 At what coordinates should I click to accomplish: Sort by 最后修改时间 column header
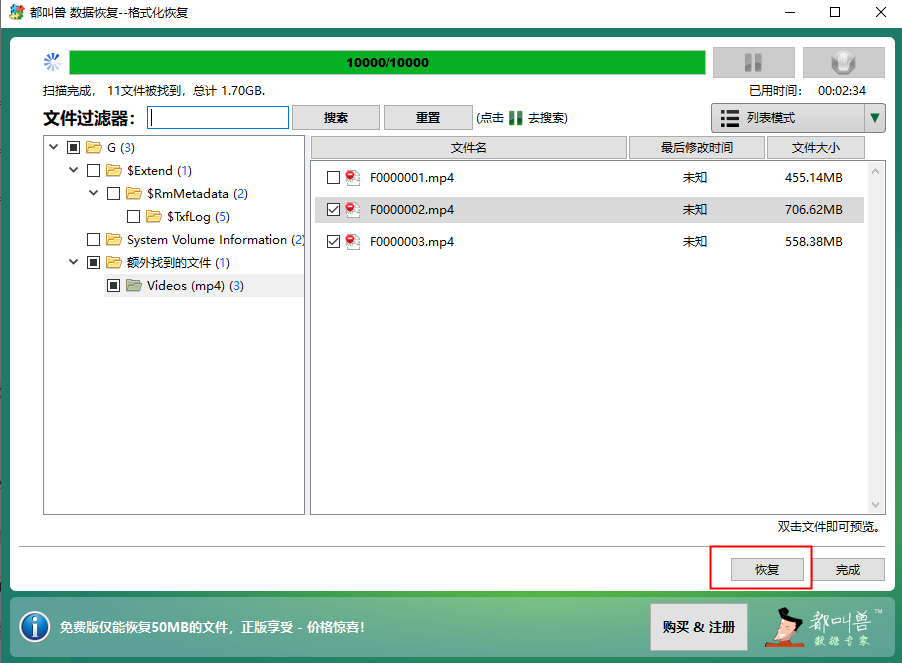[697, 148]
